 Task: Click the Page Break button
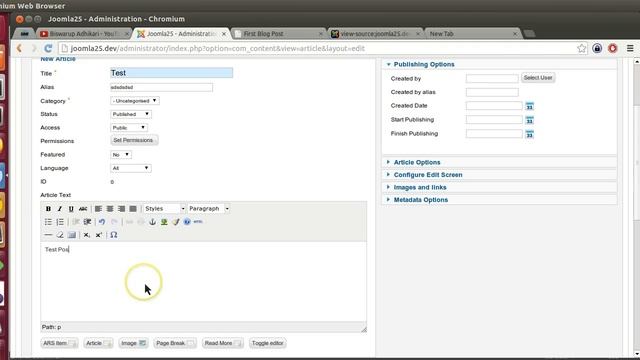coord(175,343)
